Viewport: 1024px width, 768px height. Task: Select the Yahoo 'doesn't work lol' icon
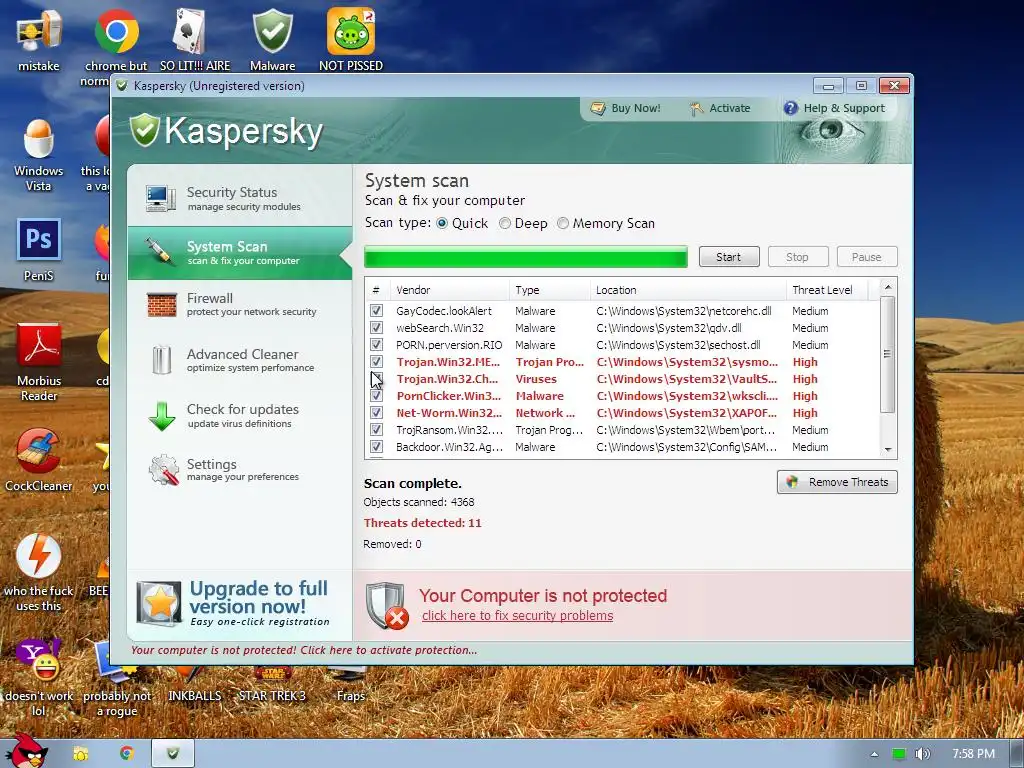[39, 678]
